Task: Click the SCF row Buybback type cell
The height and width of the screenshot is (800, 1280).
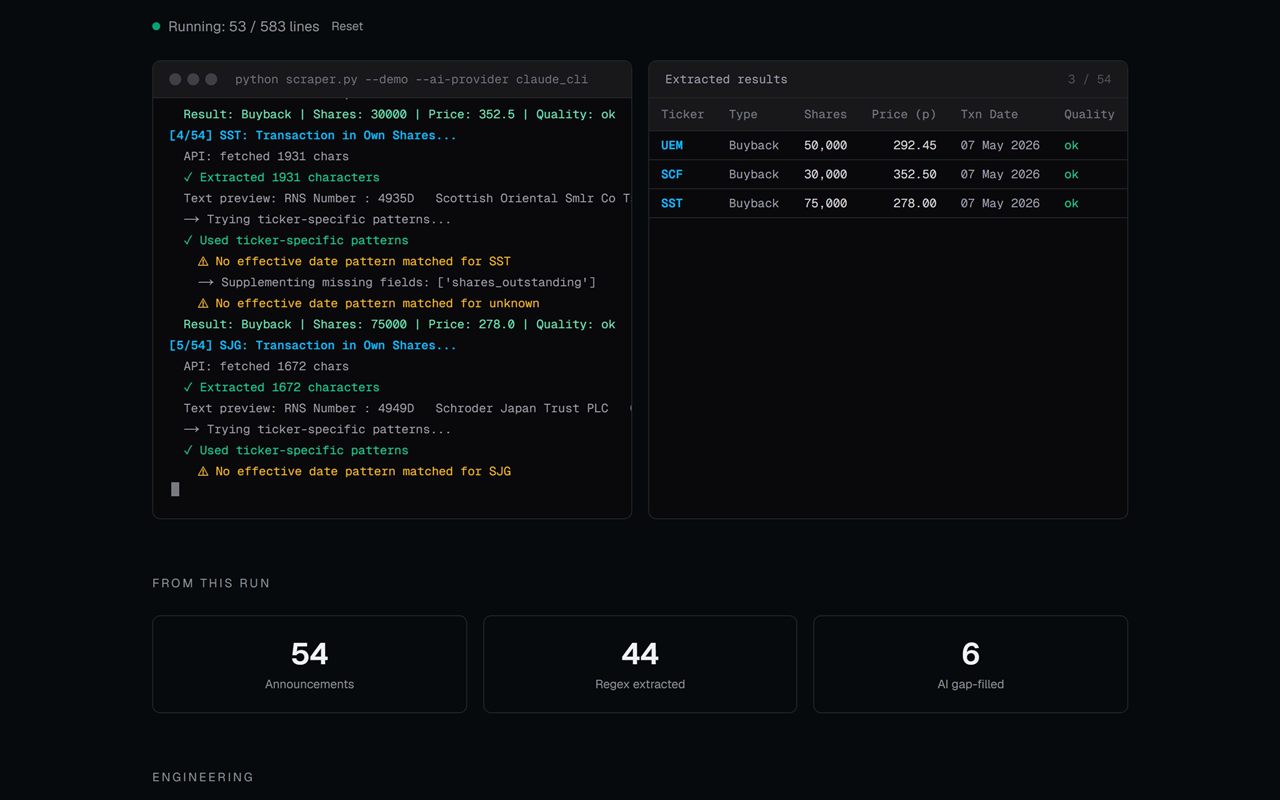Action: tap(754, 174)
